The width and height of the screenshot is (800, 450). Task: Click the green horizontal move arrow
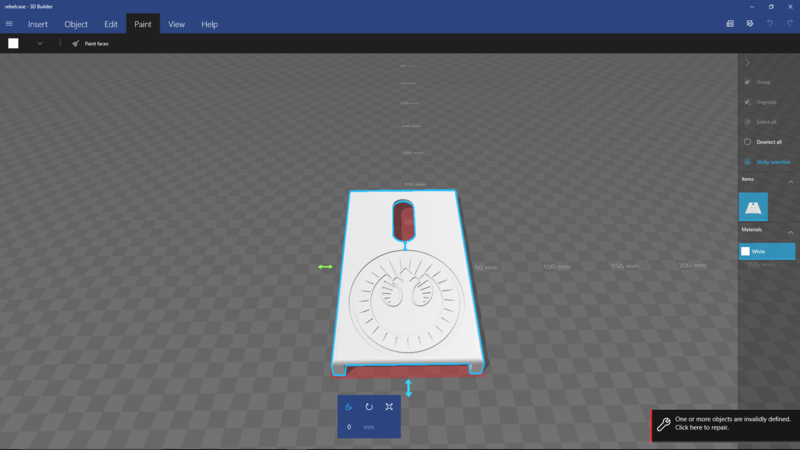click(x=325, y=267)
